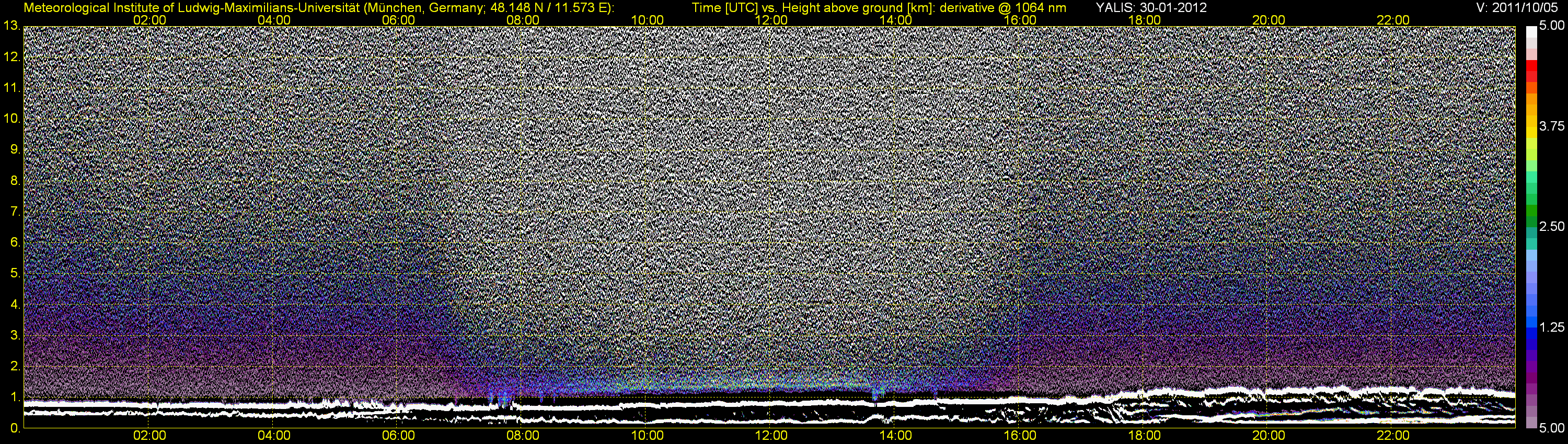Click the 1.25 colorbar value

pyautogui.click(x=1552, y=327)
